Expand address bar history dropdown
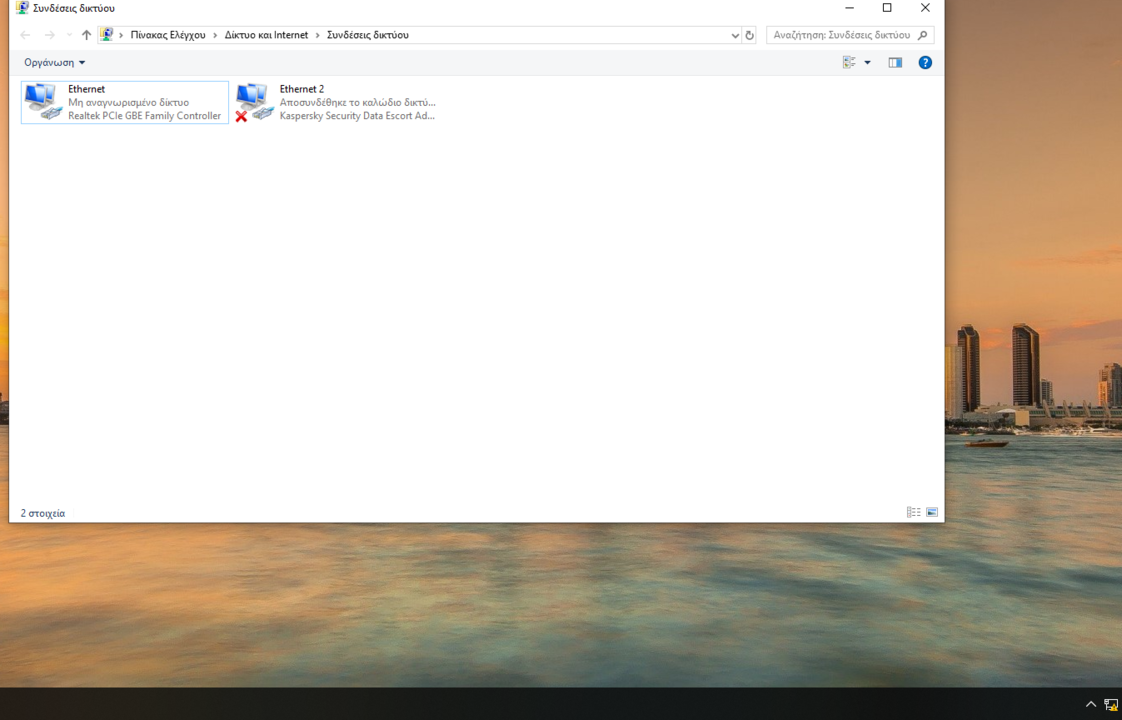The height and width of the screenshot is (720, 1122). click(735, 35)
